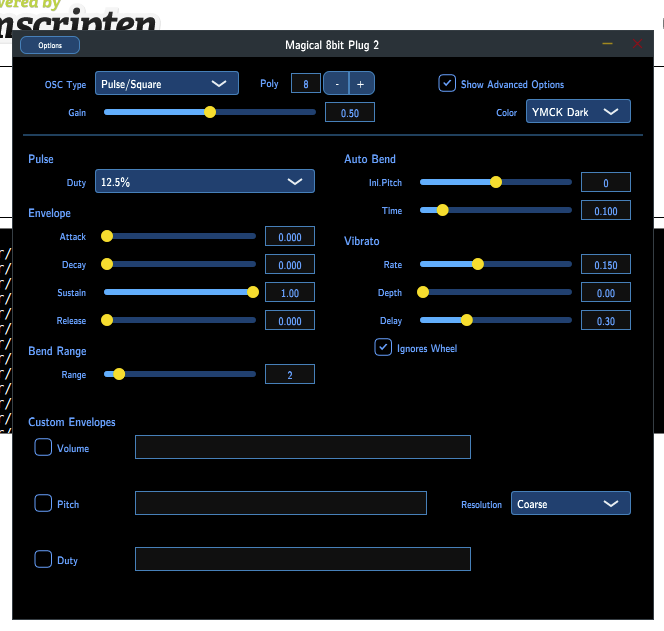Click the Vibrato Delay value 0.30

click(606, 320)
